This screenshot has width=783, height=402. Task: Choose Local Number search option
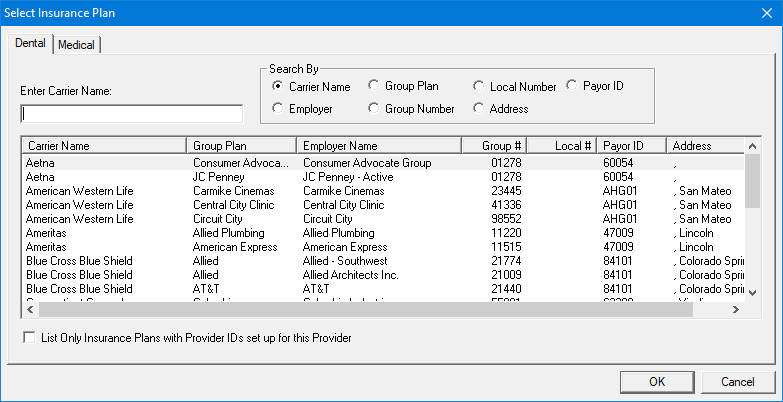pos(480,86)
